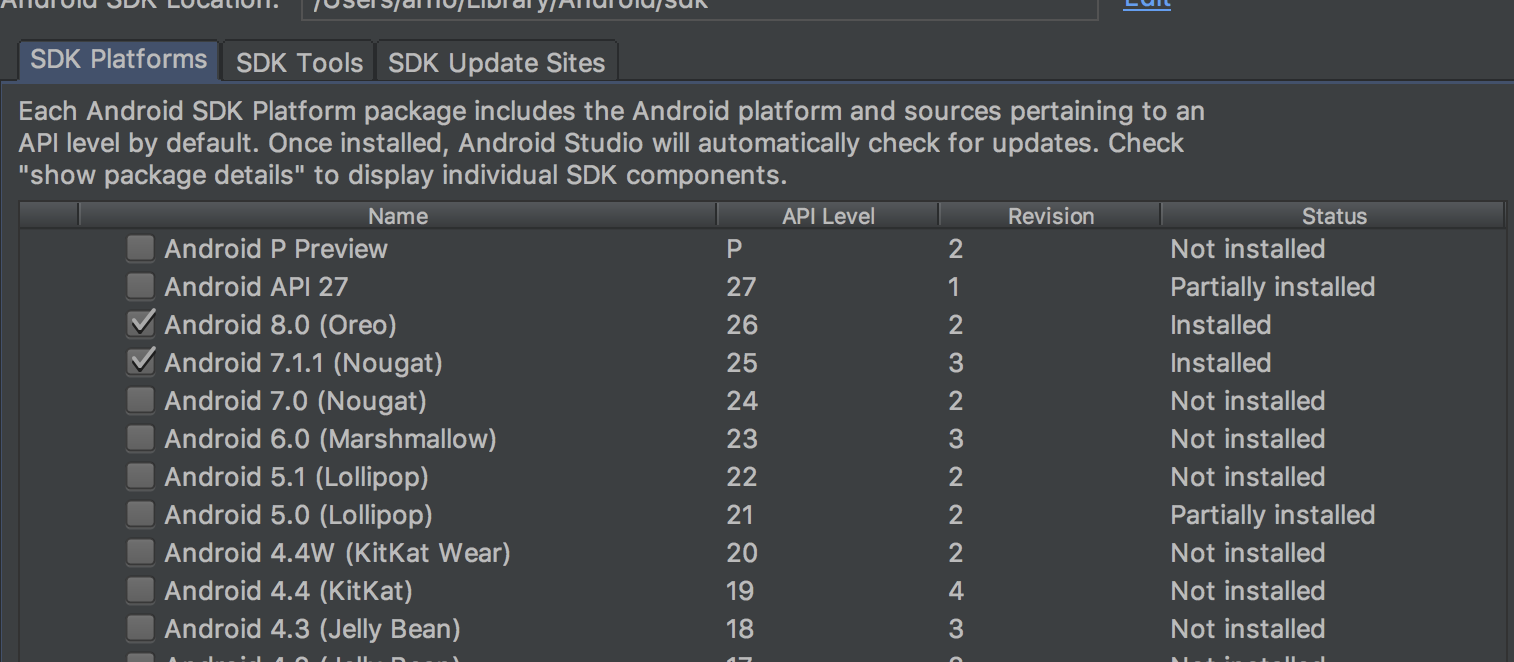Viewport: 1514px width, 662px height.
Task: Check the Android 6.0 (Marshmallow) checkbox
Action: [x=140, y=438]
